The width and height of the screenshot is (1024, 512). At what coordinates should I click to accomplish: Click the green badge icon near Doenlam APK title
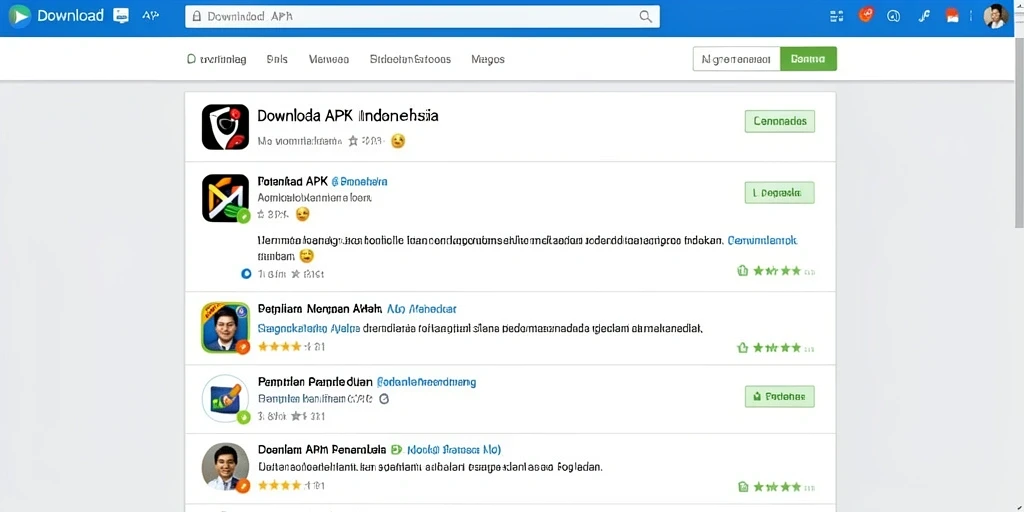(x=395, y=450)
